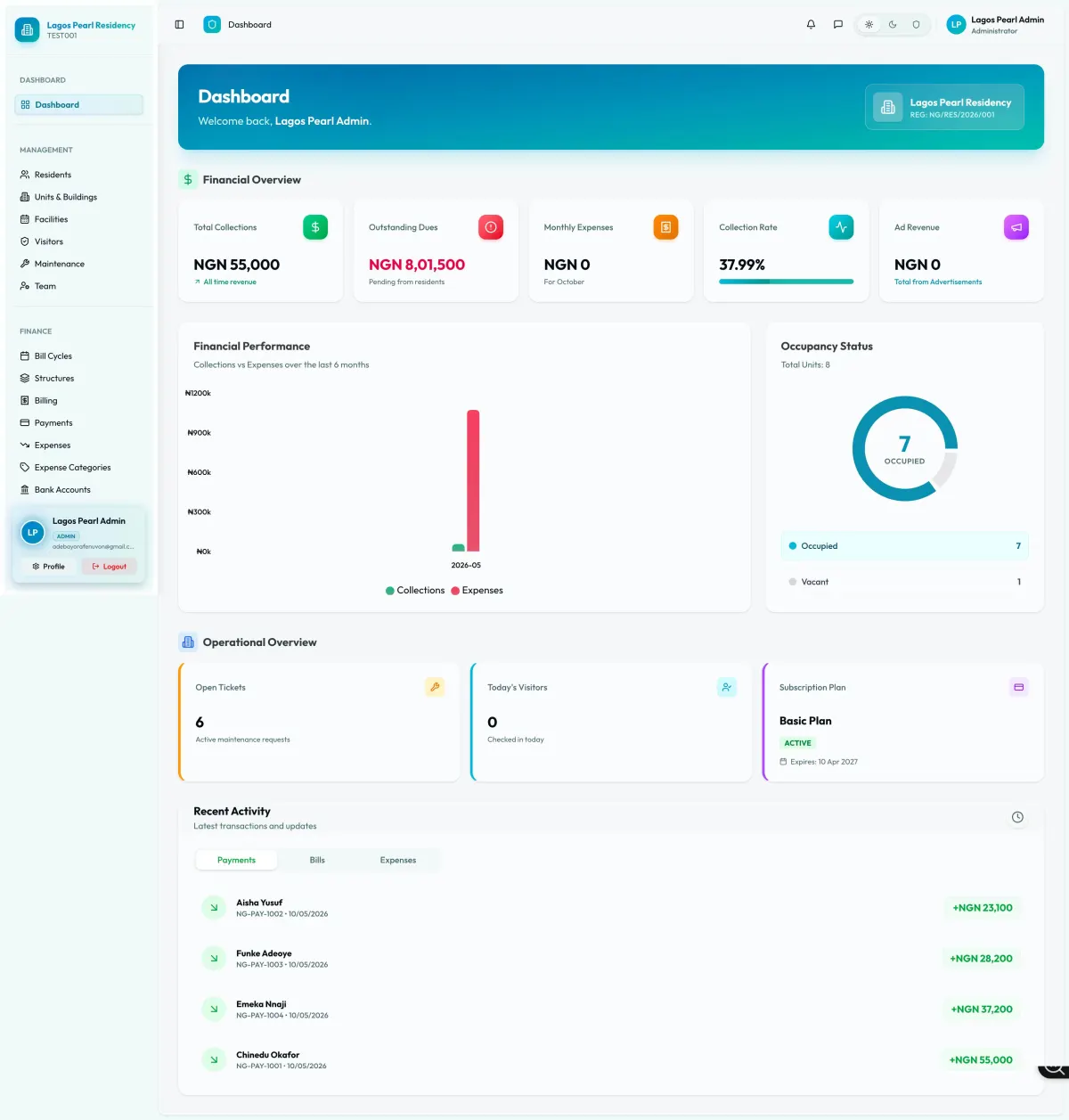The width and height of the screenshot is (1069, 1120).
Task: Click Emeka Nnaji payment arrow icon
Action: (x=214, y=1010)
